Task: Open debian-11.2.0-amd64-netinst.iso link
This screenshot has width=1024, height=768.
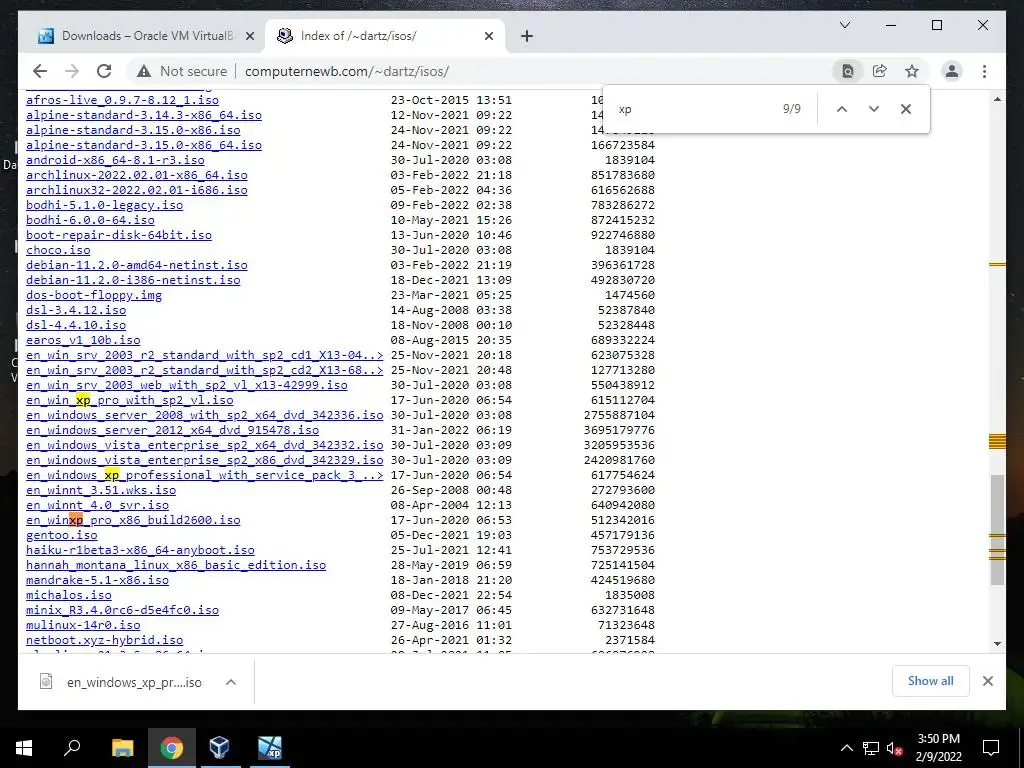Action: (x=136, y=265)
